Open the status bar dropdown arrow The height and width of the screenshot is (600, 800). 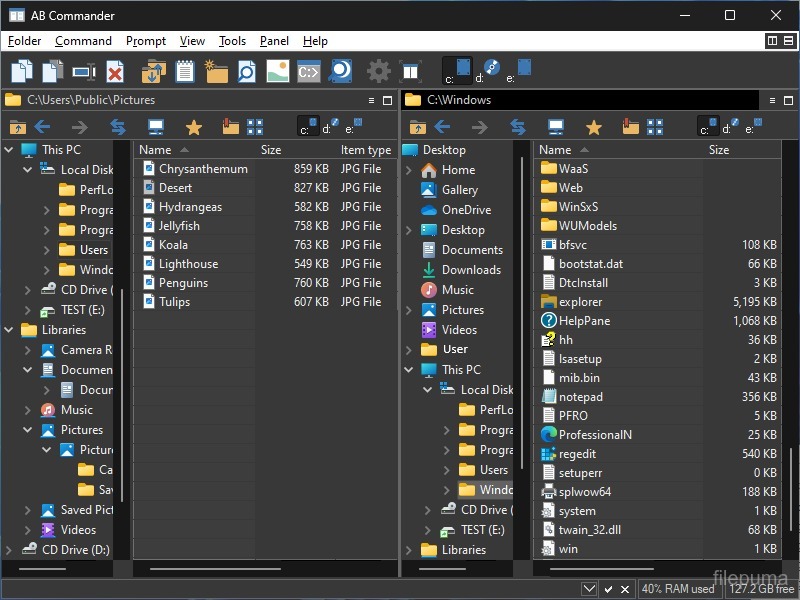589,589
